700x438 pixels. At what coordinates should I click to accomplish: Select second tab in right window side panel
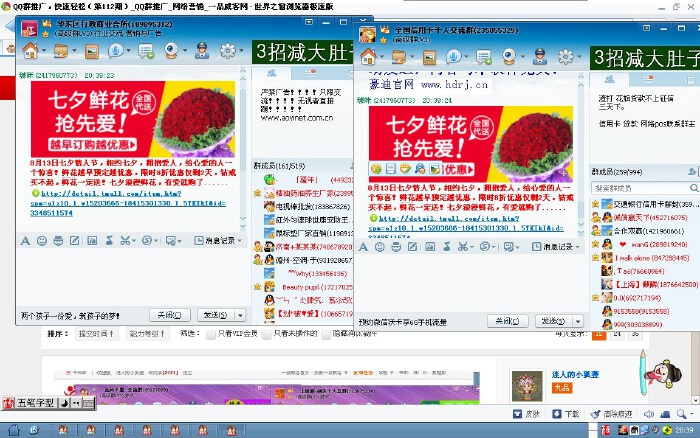click(648, 79)
